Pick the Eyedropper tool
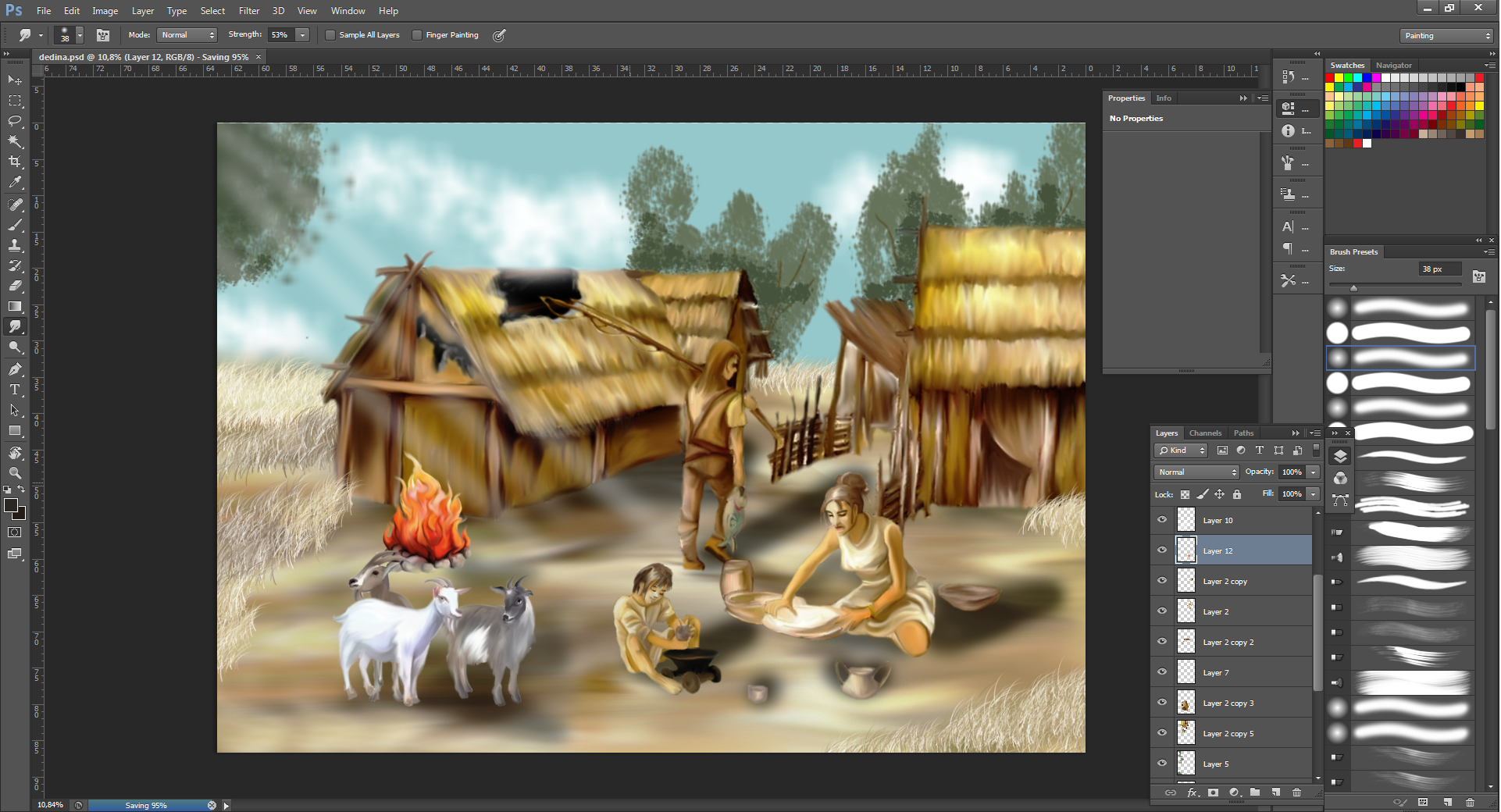This screenshot has width=1501, height=812. [15, 183]
